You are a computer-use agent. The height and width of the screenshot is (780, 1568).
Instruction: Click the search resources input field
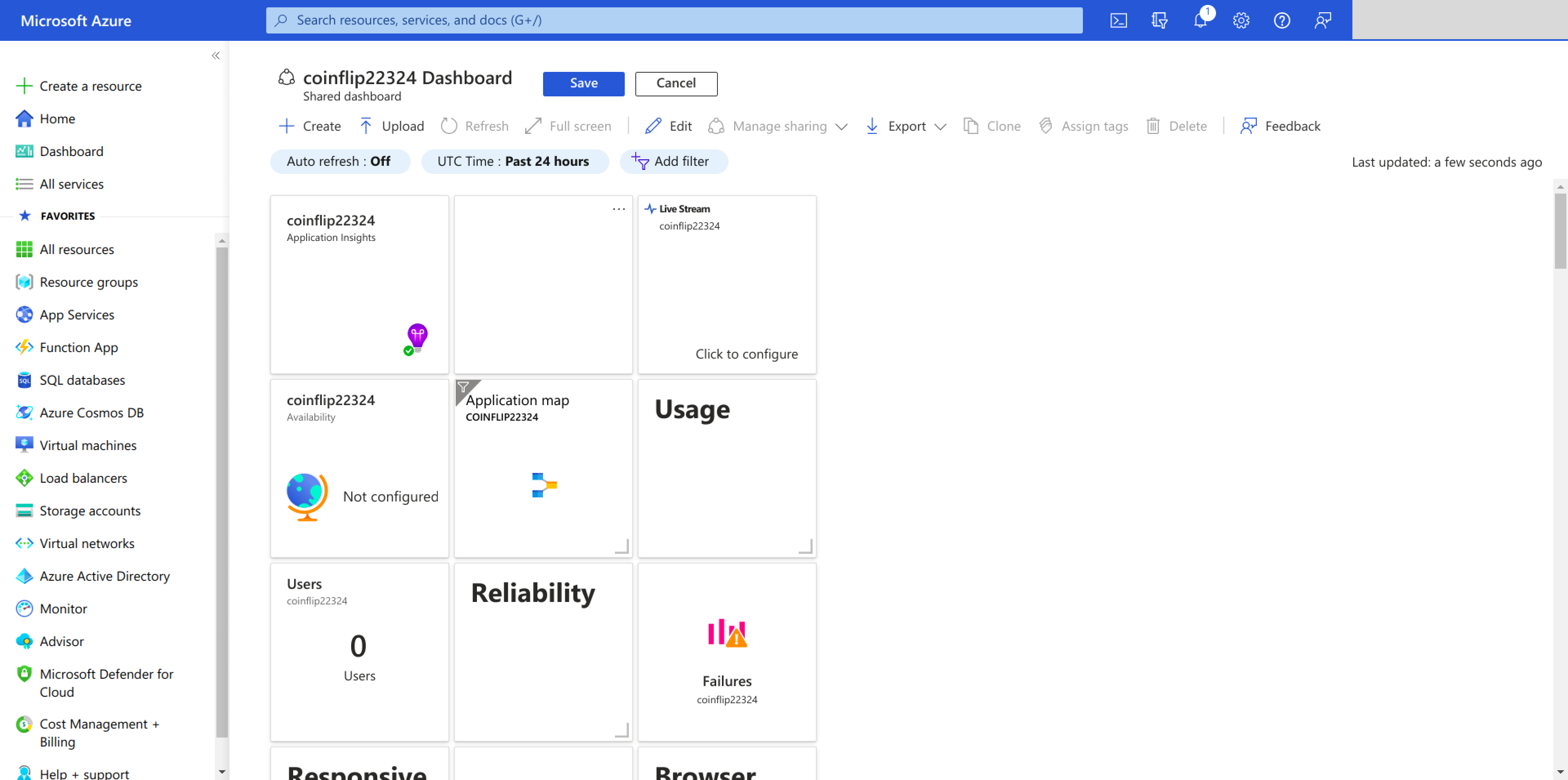click(x=675, y=20)
